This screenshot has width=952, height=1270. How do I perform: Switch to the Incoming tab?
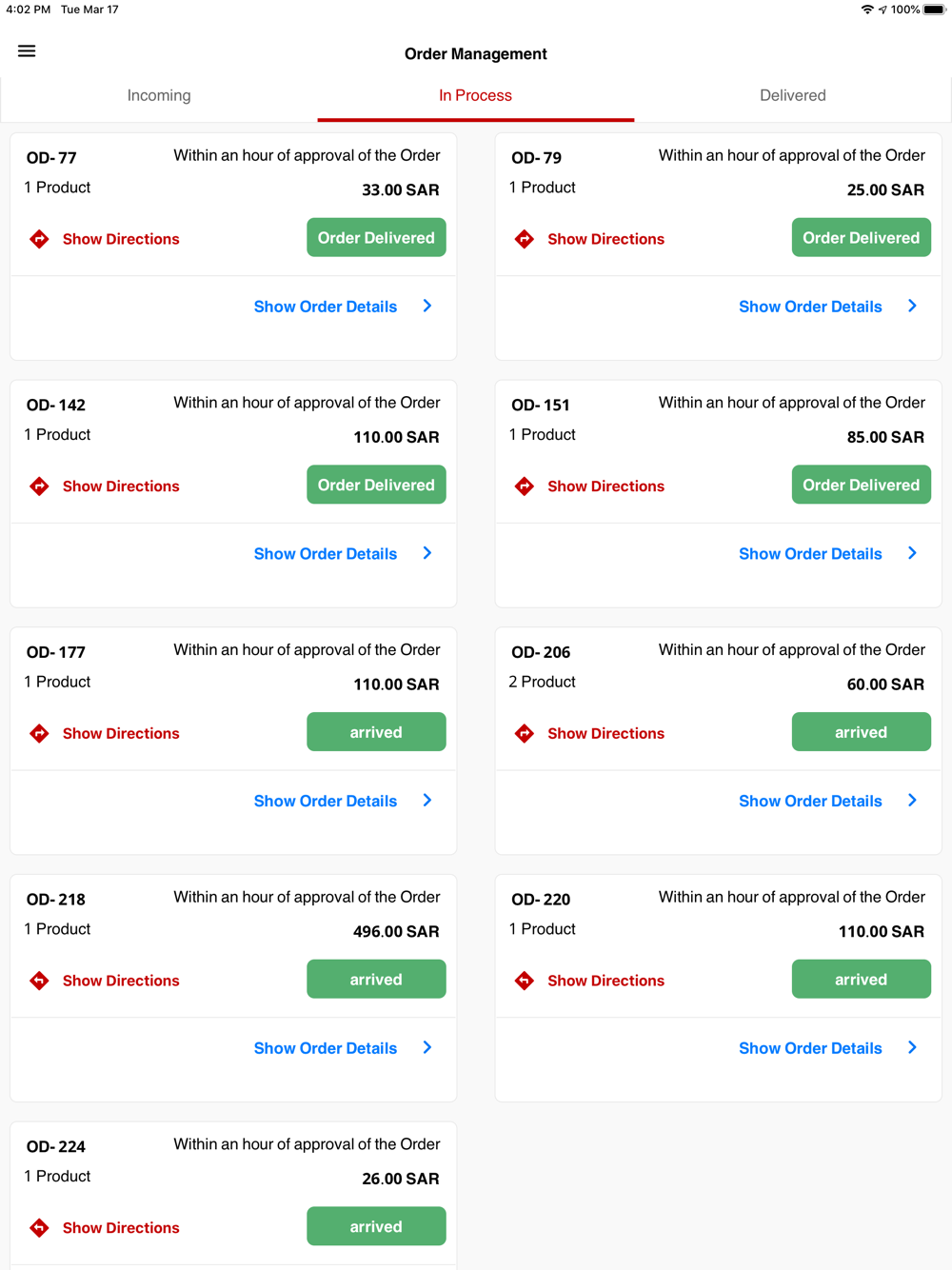pyautogui.click(x=159, y=95)
